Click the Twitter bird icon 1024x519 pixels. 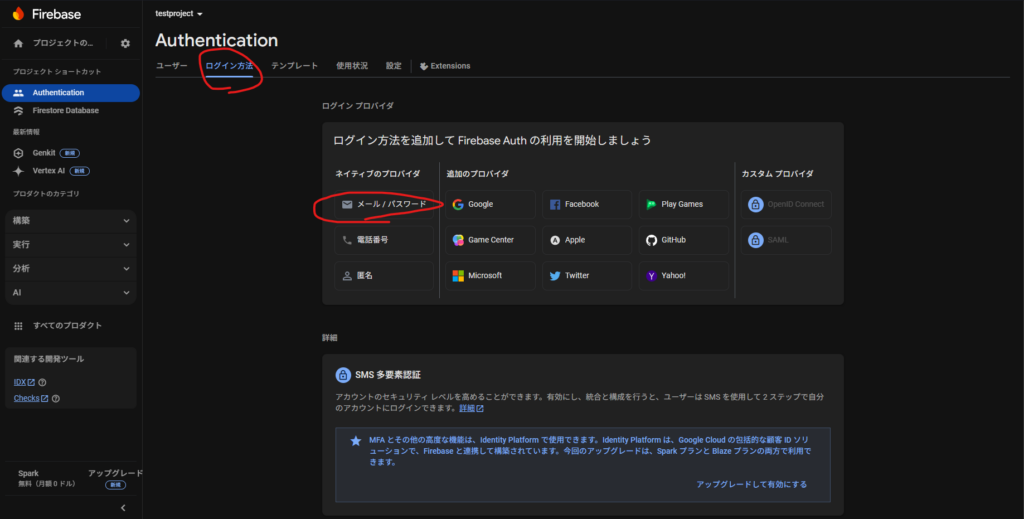tap(555, 275)
